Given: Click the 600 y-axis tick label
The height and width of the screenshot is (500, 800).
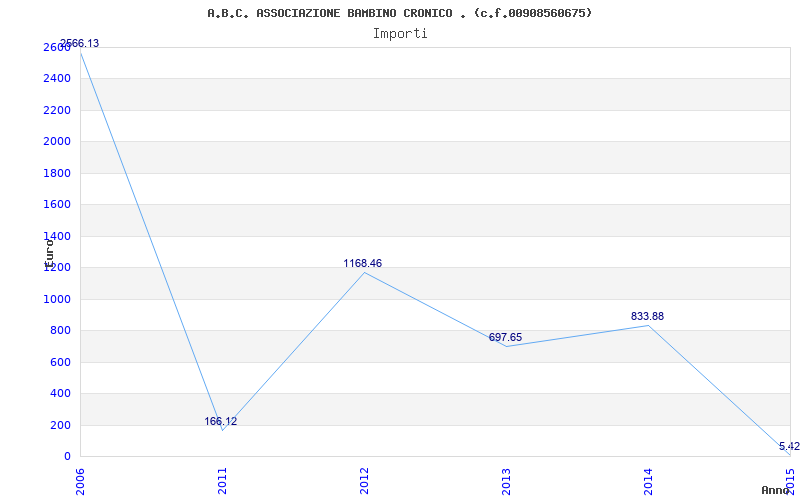Looking at the screenshot, I should point(59,362).
